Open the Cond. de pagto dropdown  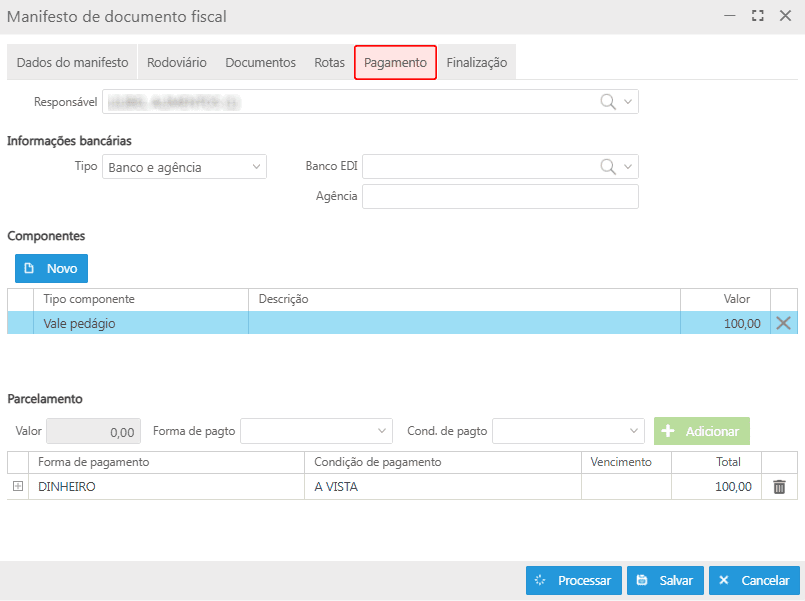(568, 431)
